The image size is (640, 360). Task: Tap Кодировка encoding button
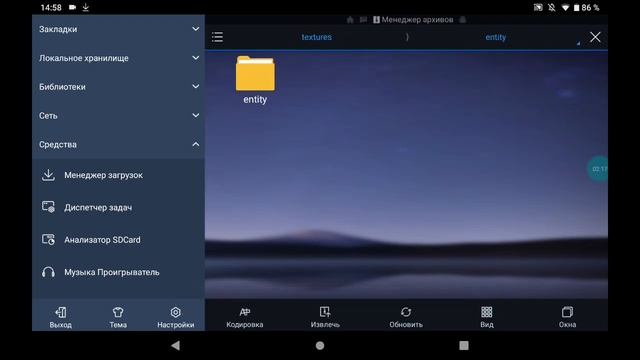coord(244,318)
